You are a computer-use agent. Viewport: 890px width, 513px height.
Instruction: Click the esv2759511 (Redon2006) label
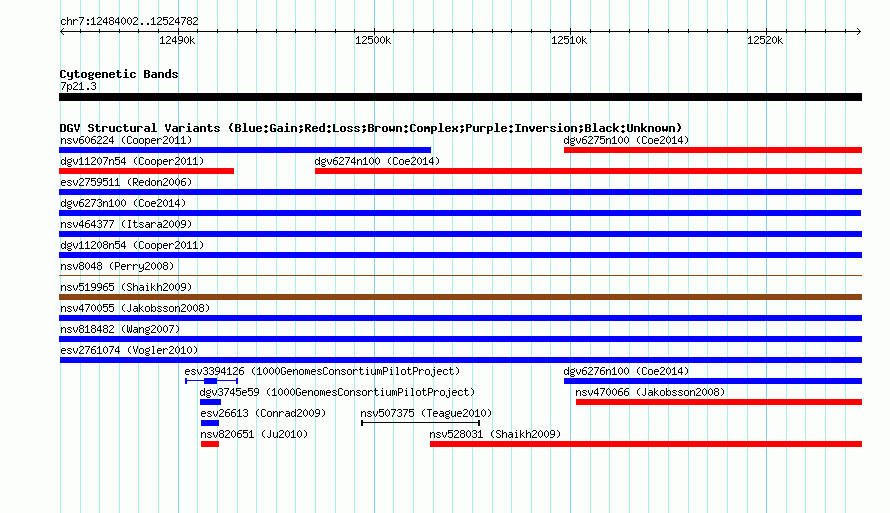[126, 182]
